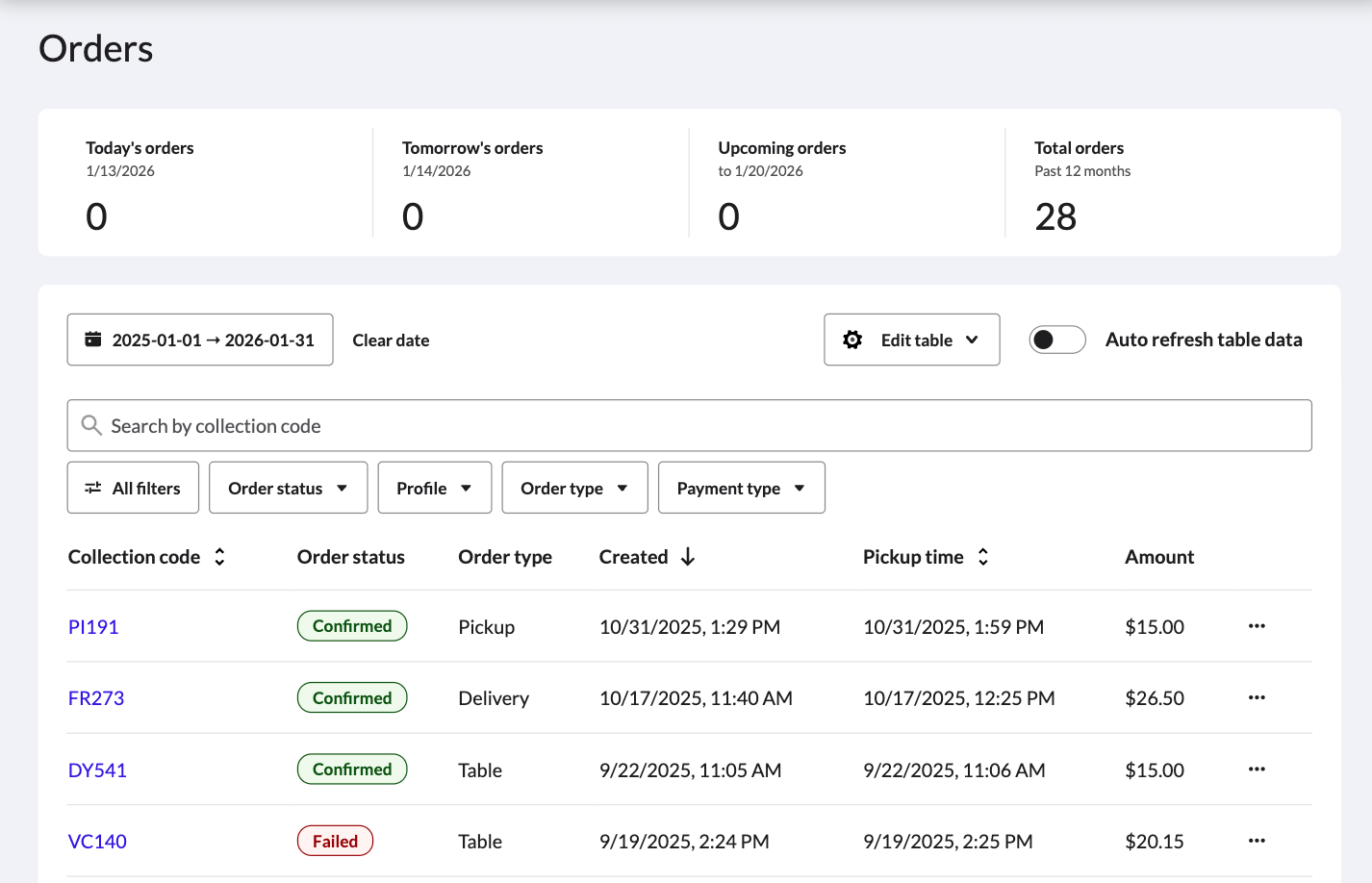The image size is (1372, 883).
Task: Open the three-dot menu for order PI191
Action: pyautogui.click(x=1257, y=625)
